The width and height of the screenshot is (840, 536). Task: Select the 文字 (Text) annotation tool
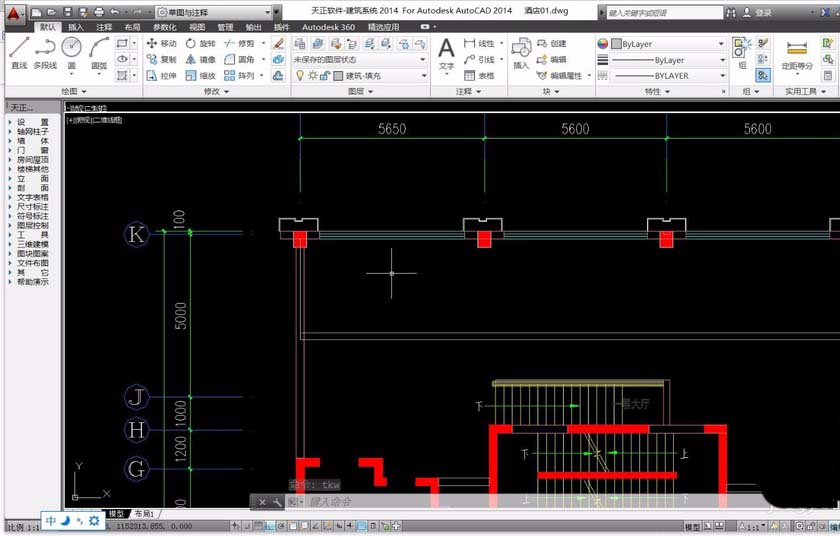click(x=446, y=52)
